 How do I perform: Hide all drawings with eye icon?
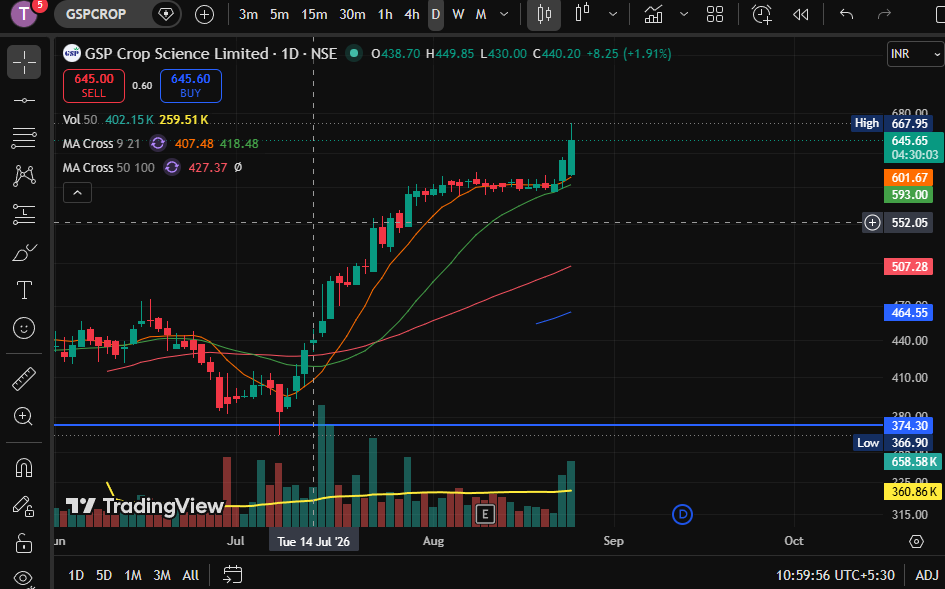point(24,579)
